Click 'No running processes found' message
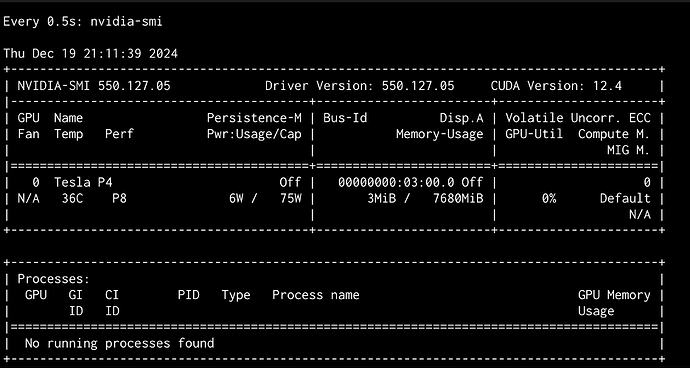This screenshot has height=368, width=690. click(x=119, y=343)
